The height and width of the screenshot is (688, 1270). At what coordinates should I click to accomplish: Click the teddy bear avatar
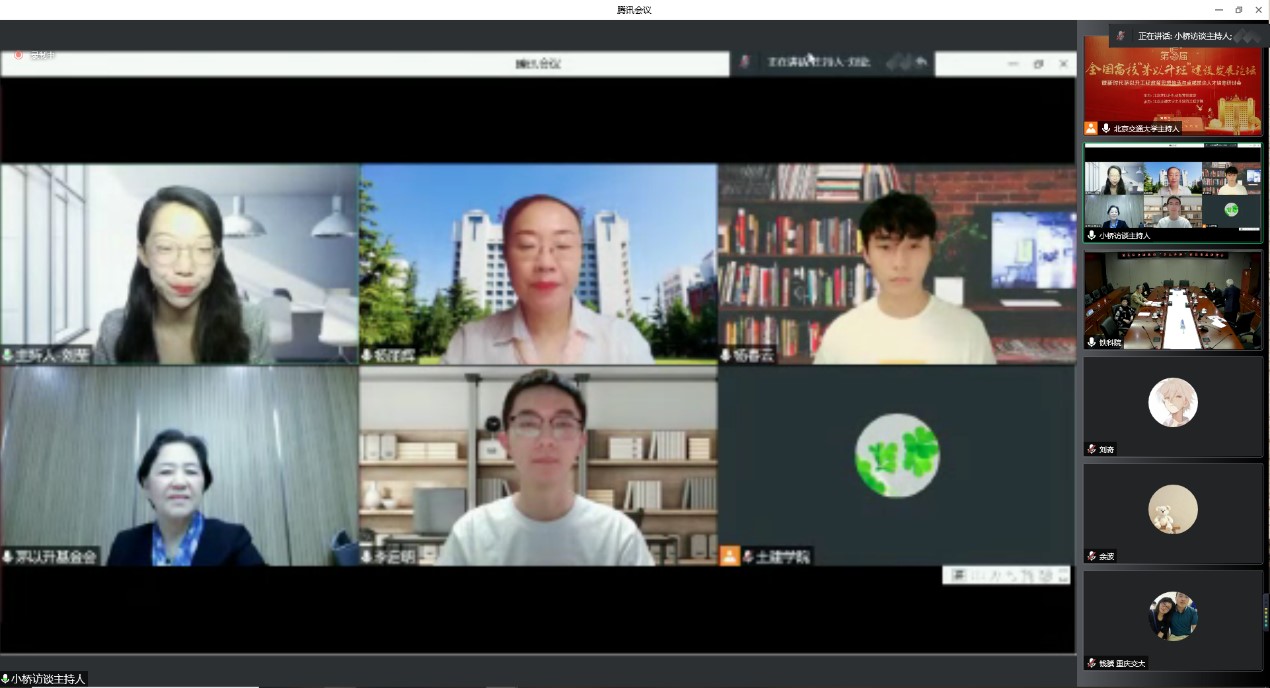click(1172, 509)
